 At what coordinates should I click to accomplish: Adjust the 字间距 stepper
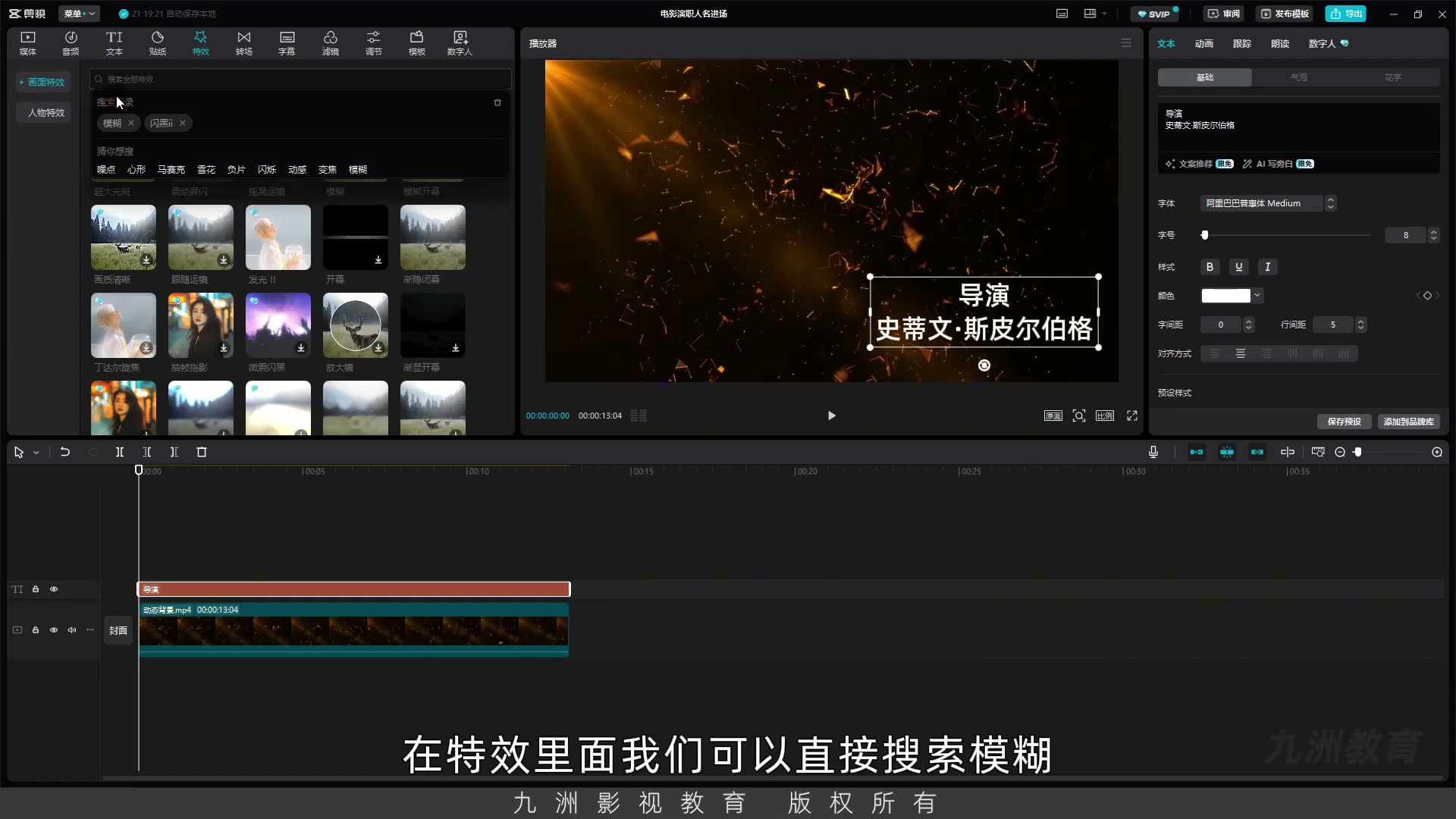1249,325
